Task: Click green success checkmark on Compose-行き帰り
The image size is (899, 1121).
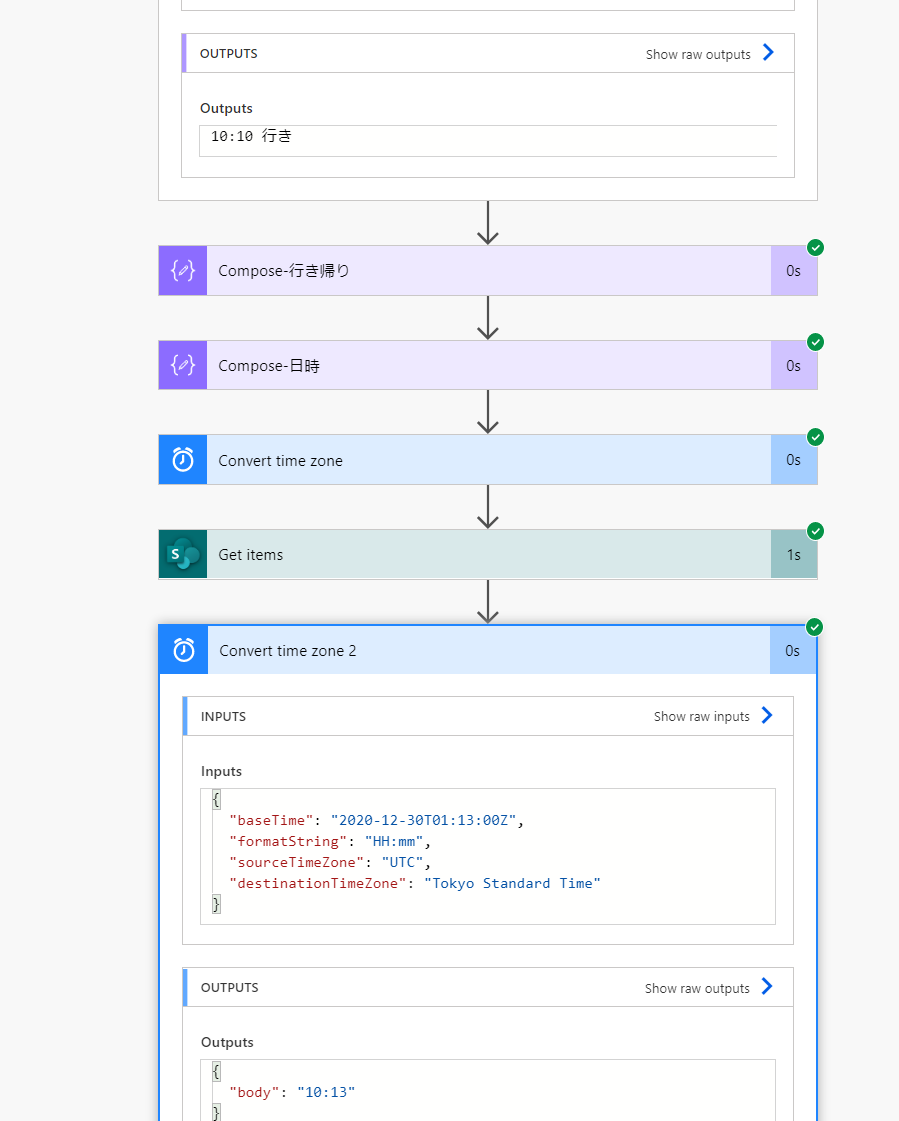Action: [815, 247]
